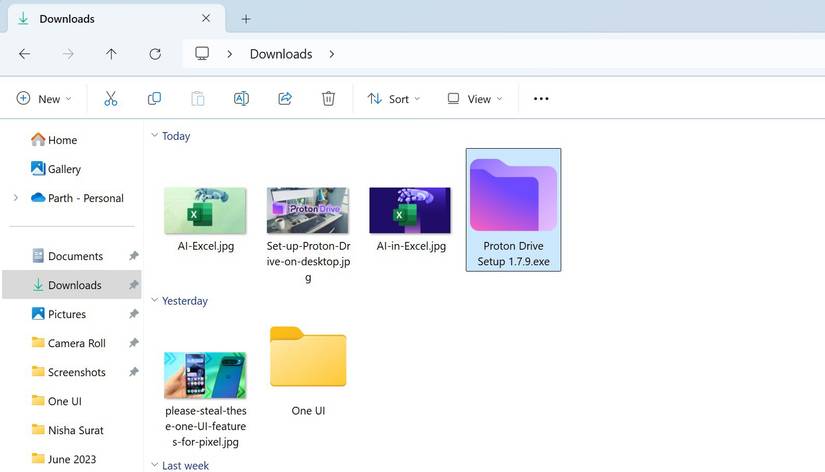Open the New dropdown menu
This screenshot has width=825, height=472.
[x=44, y=98]
